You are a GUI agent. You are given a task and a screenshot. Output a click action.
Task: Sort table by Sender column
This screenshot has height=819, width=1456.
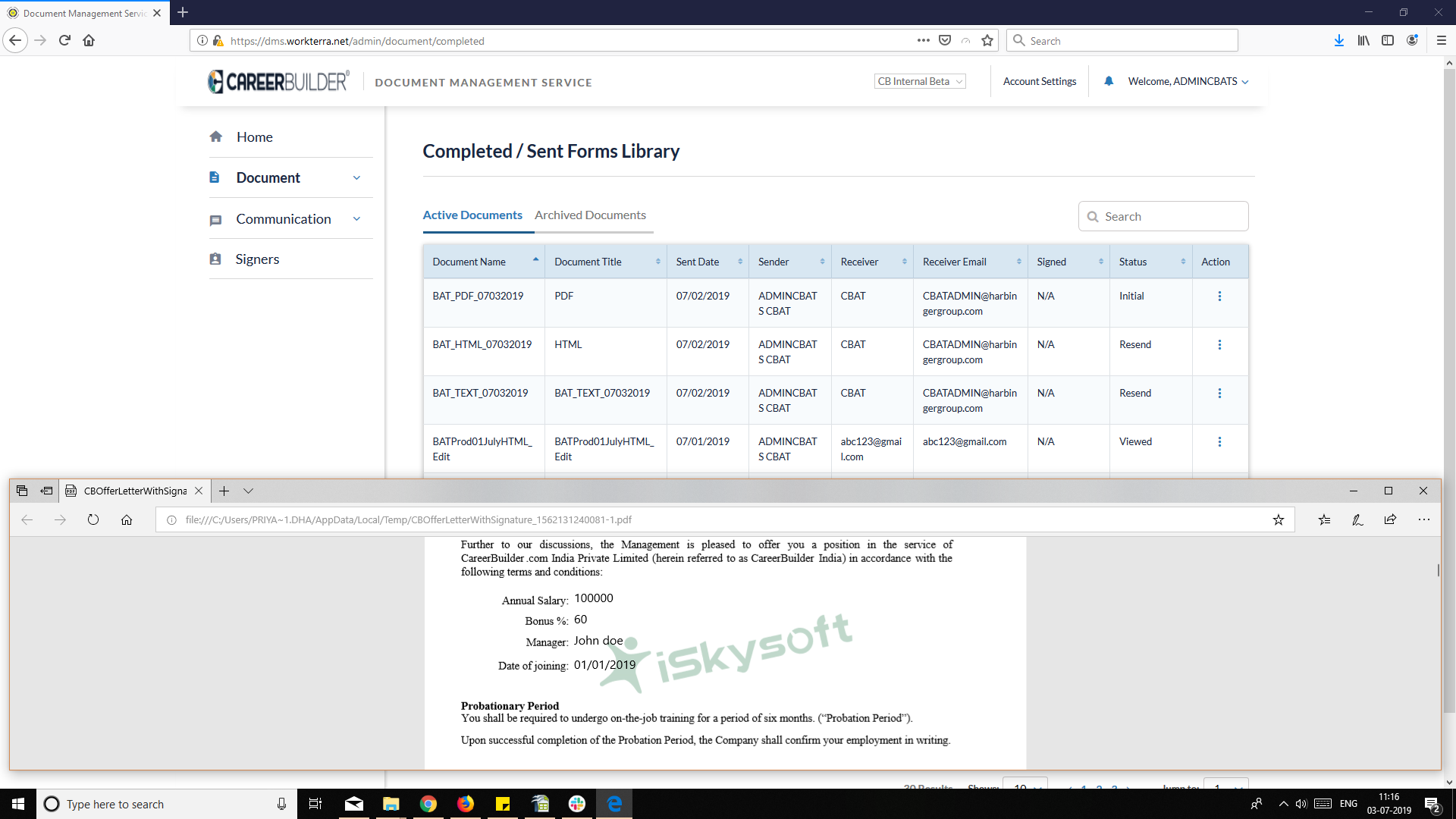[x=790, y=262]
